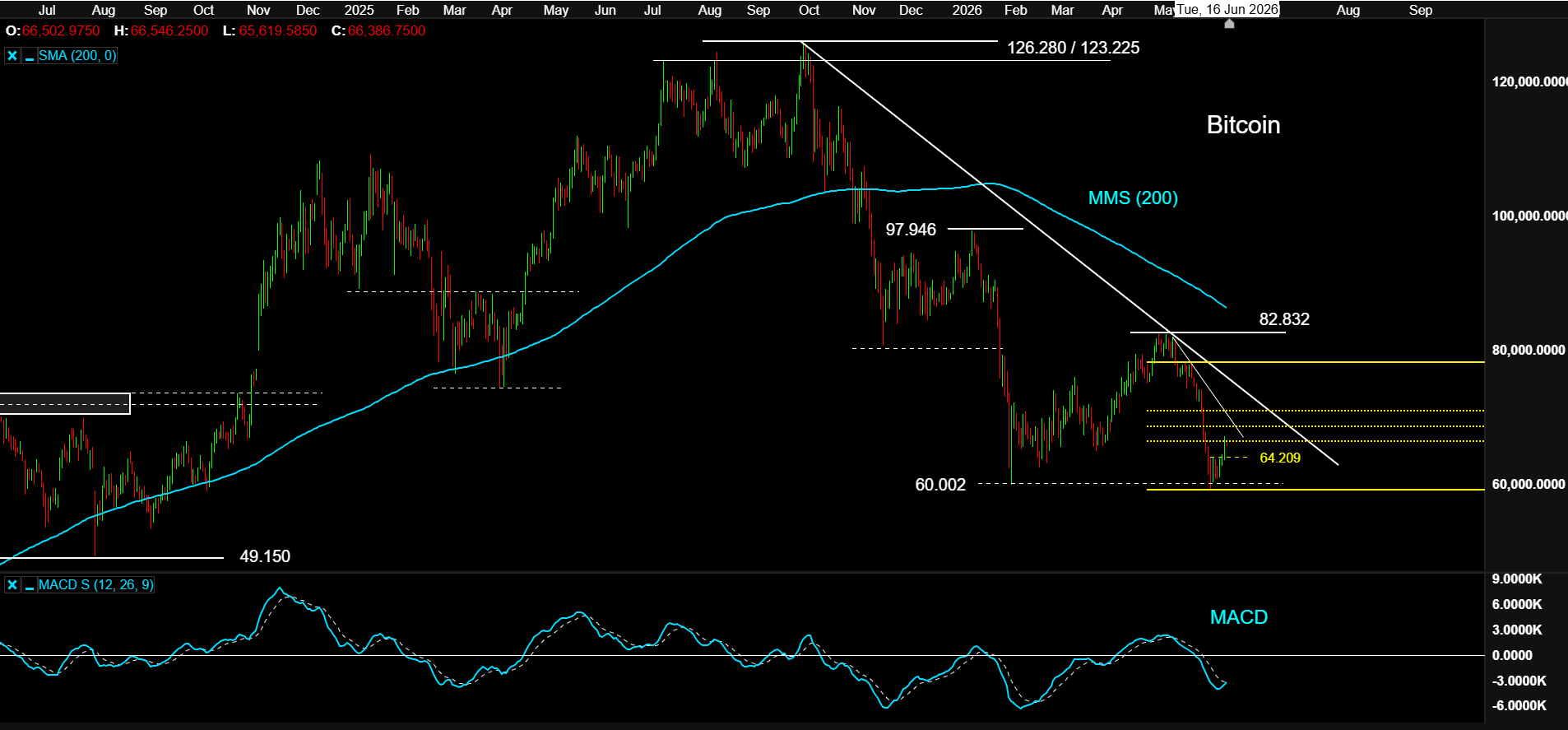Minimize the MACD S (12, 26, 9) panel
This screenshot has width=1568, height=730.
point(29,585)
